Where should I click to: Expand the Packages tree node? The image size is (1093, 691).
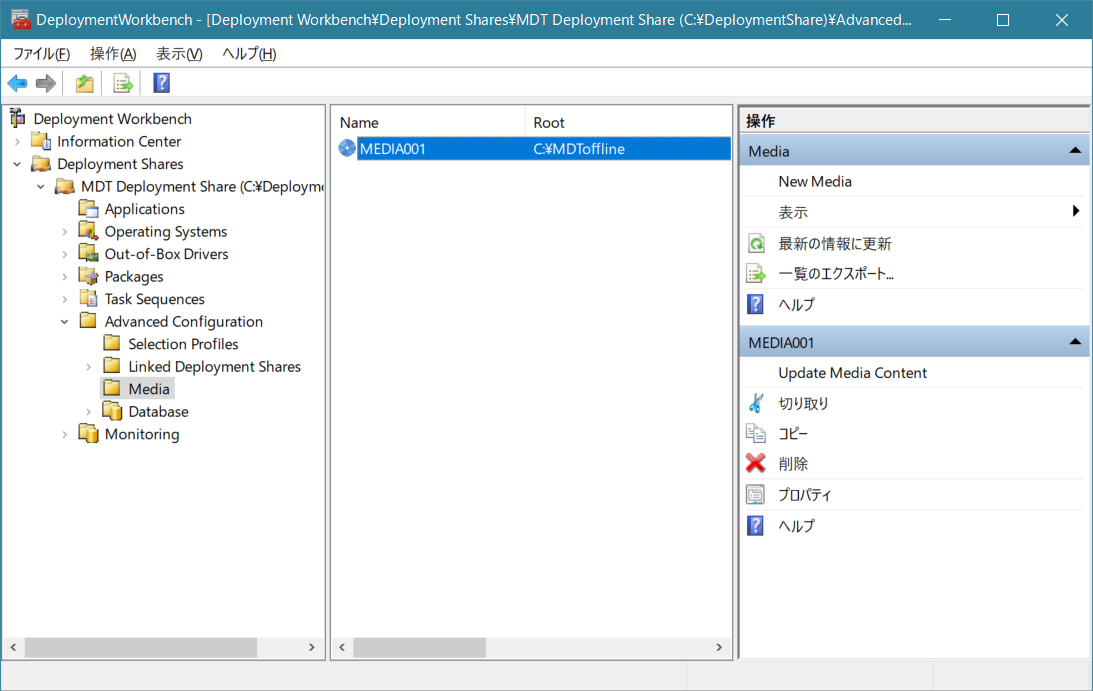tap(65, 277)
